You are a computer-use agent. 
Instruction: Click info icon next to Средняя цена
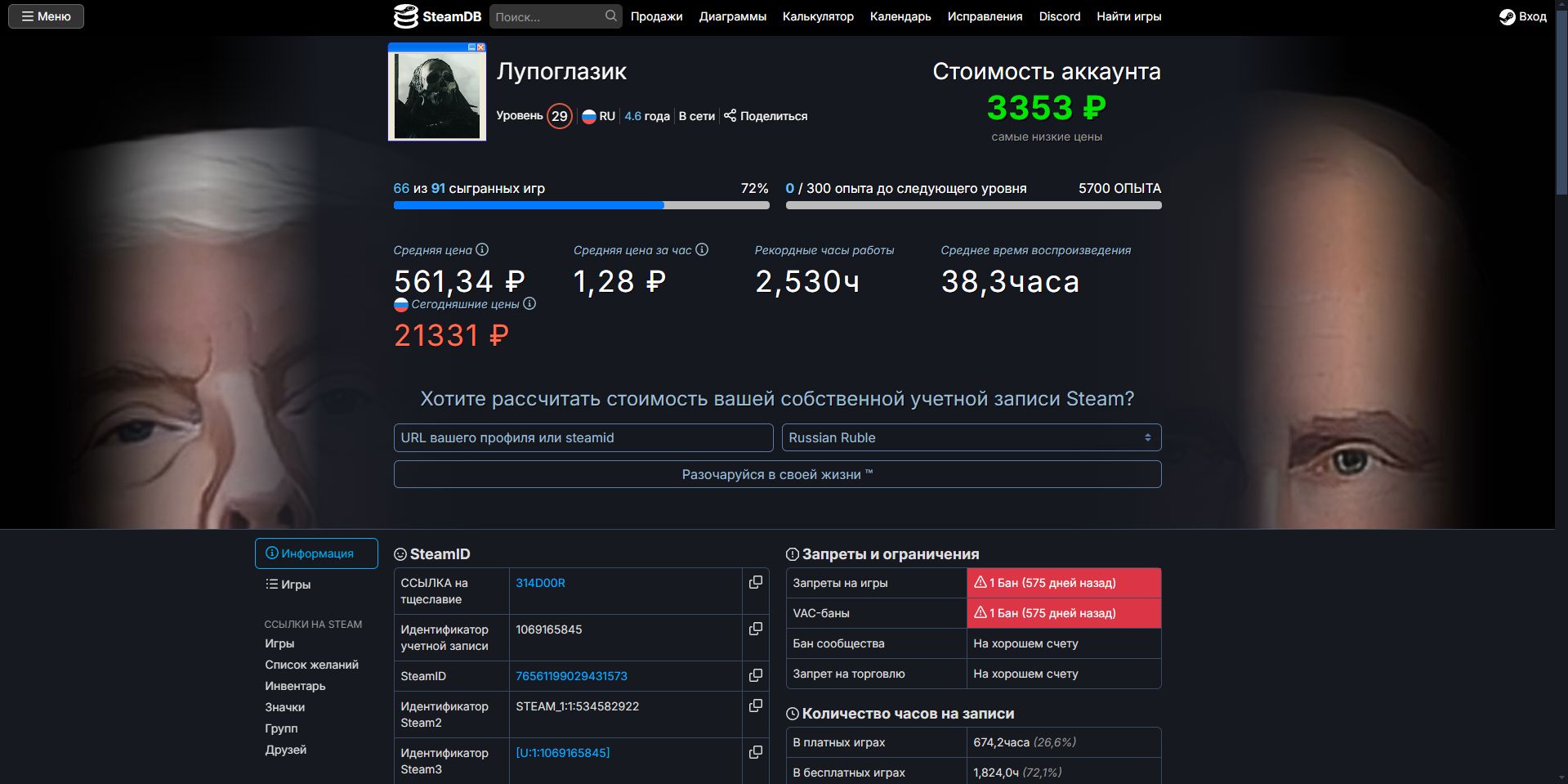click(x=482, y=249)
